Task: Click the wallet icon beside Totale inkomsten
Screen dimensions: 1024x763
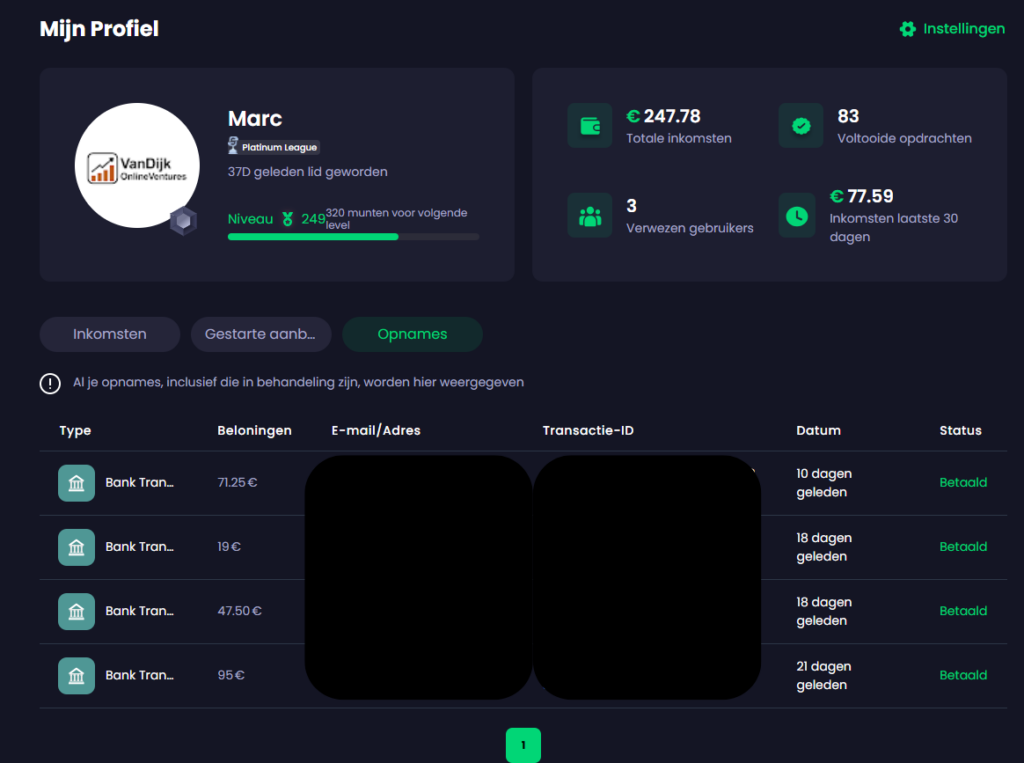Action: pos(589,125)
